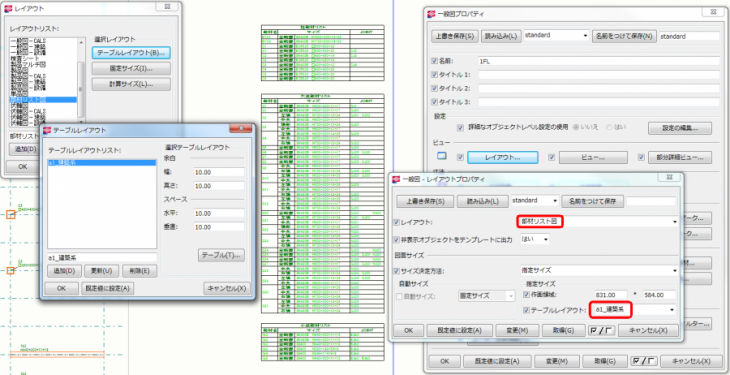Click Tekla icon in 一般図 - レイアウトプロパティ title bar
730x375 pixels.
pyautogui.click(x=396, y=179)
